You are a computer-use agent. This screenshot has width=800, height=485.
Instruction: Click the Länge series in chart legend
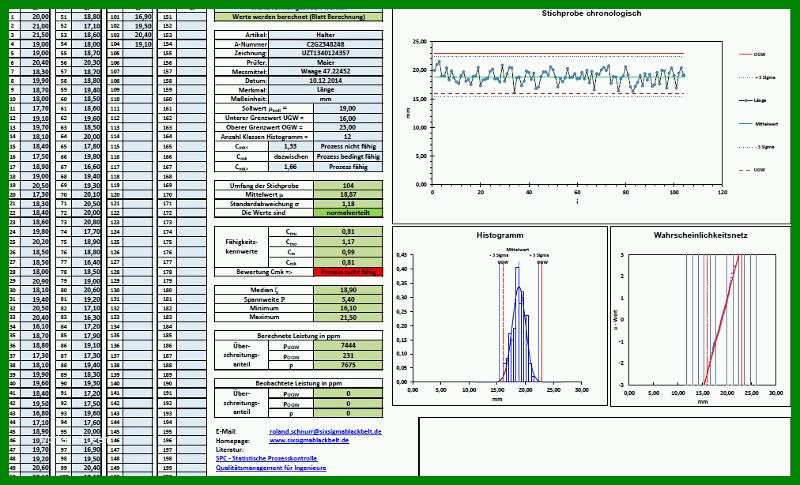click(753, 100)
